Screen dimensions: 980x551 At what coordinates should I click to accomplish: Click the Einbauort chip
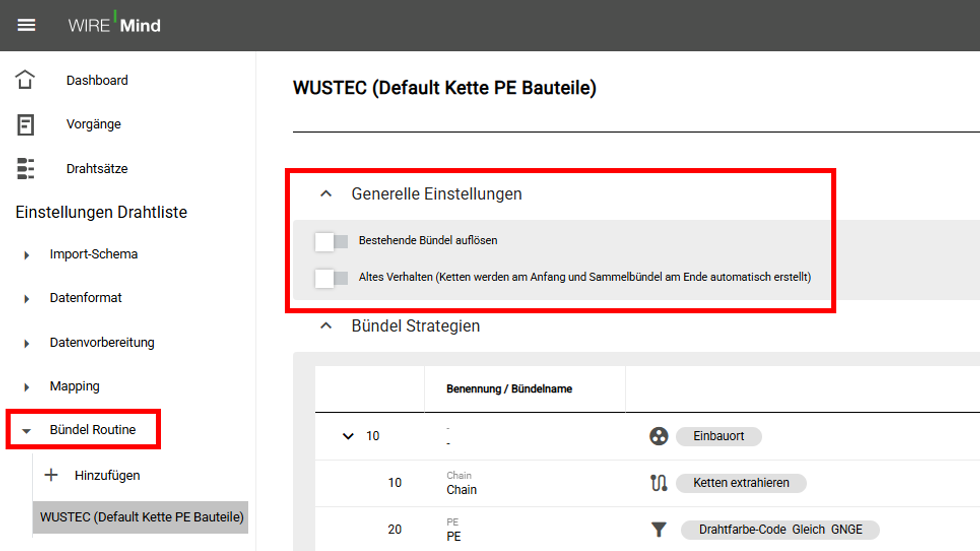719,436
